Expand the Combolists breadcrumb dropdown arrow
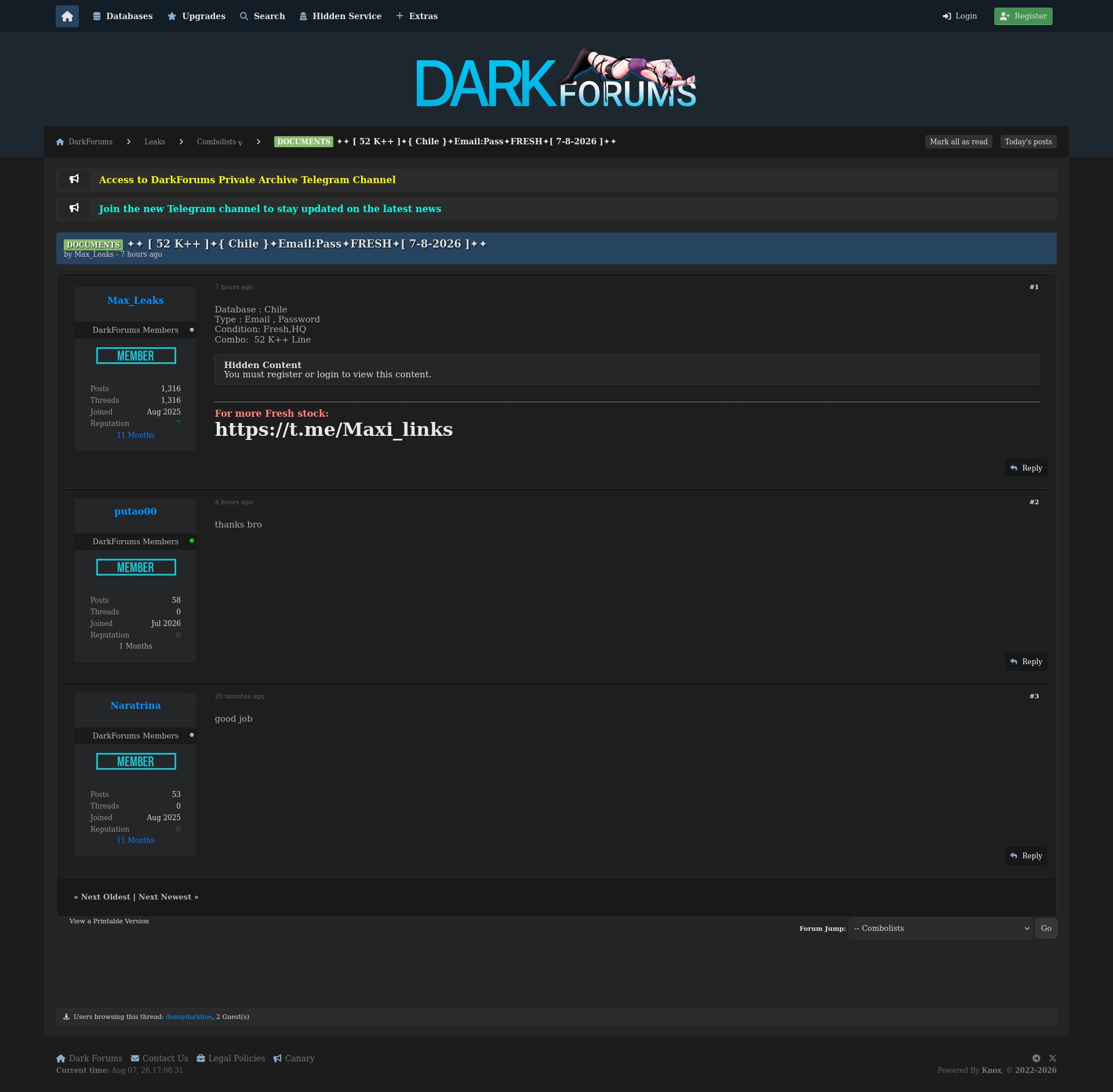This screenshot has width=1113, height=1092. (x=241, y=143)
